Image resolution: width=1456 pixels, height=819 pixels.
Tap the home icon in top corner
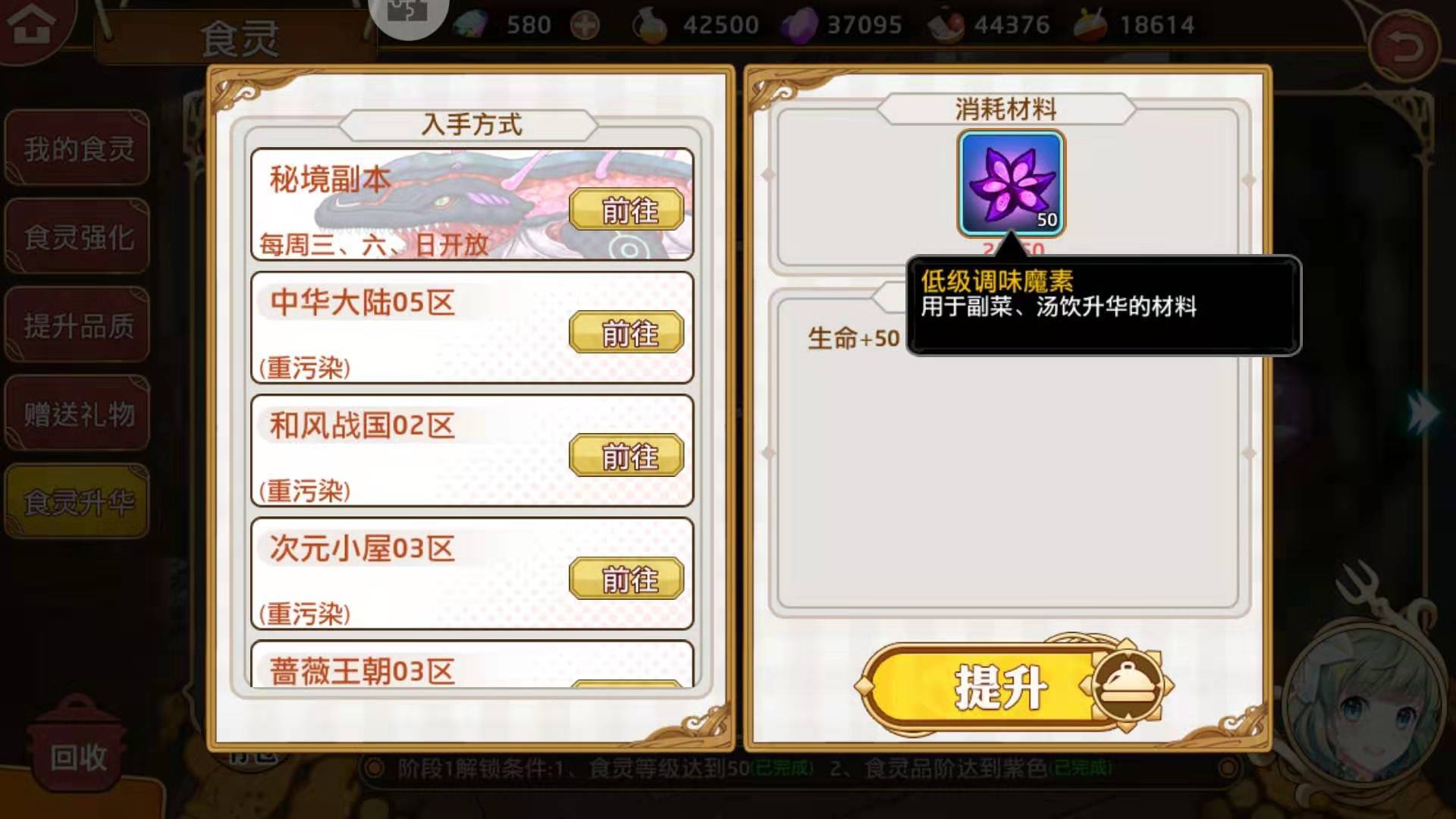coord(30,27)
